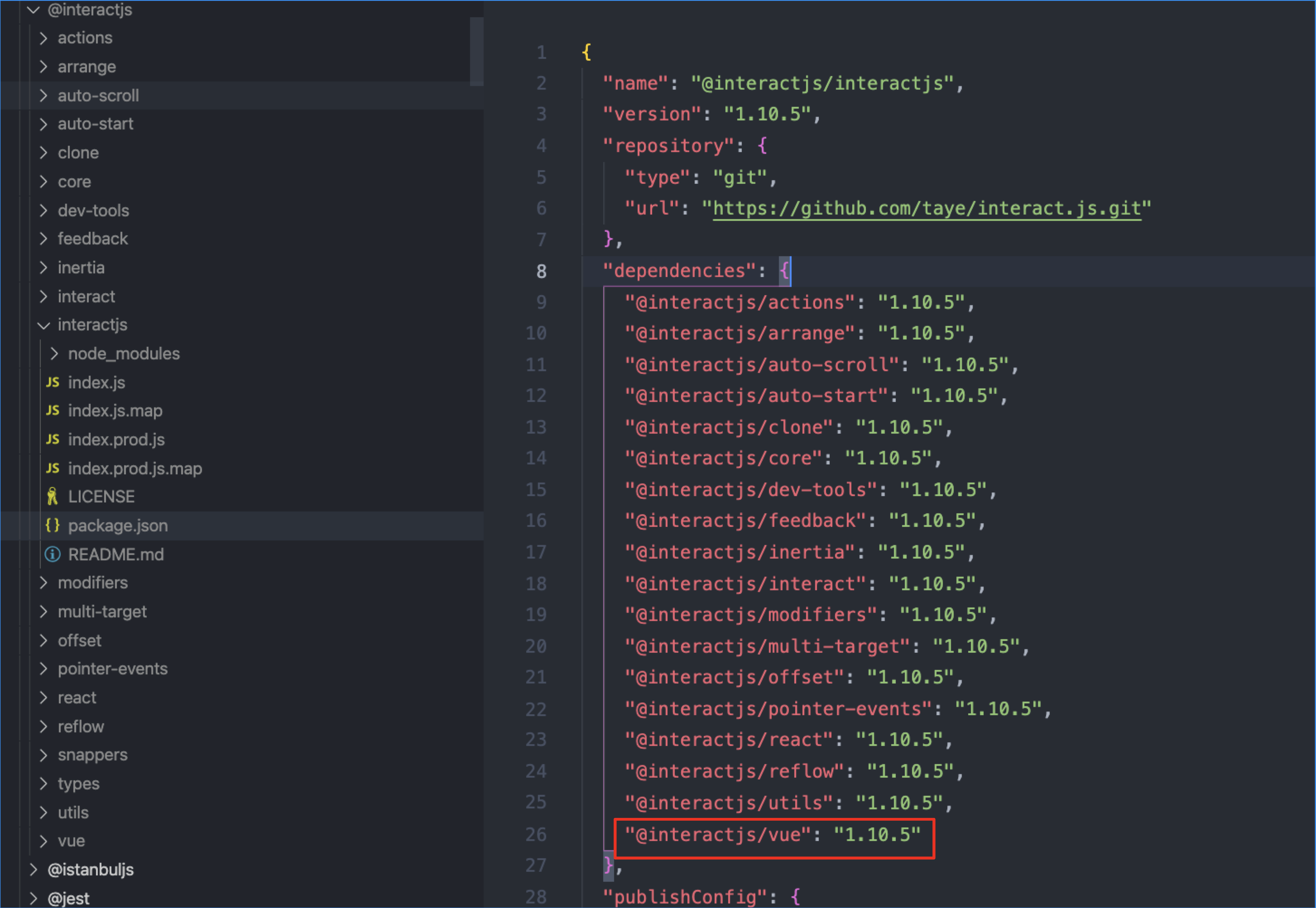Open the index.js file
This screenshot has width=1316, height=908.
(97, 382)
